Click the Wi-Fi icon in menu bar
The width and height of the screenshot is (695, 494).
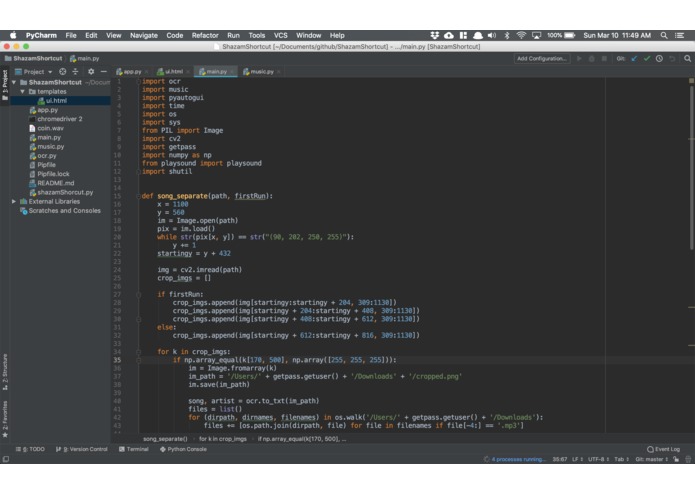tap(521, 35)
